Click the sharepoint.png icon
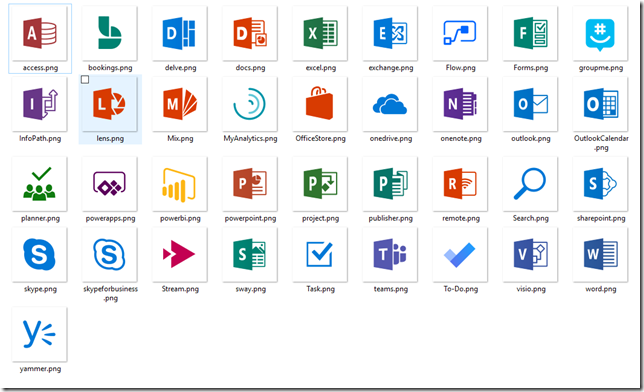The width and height of the screenshot is (644, 392). (600, 184)
